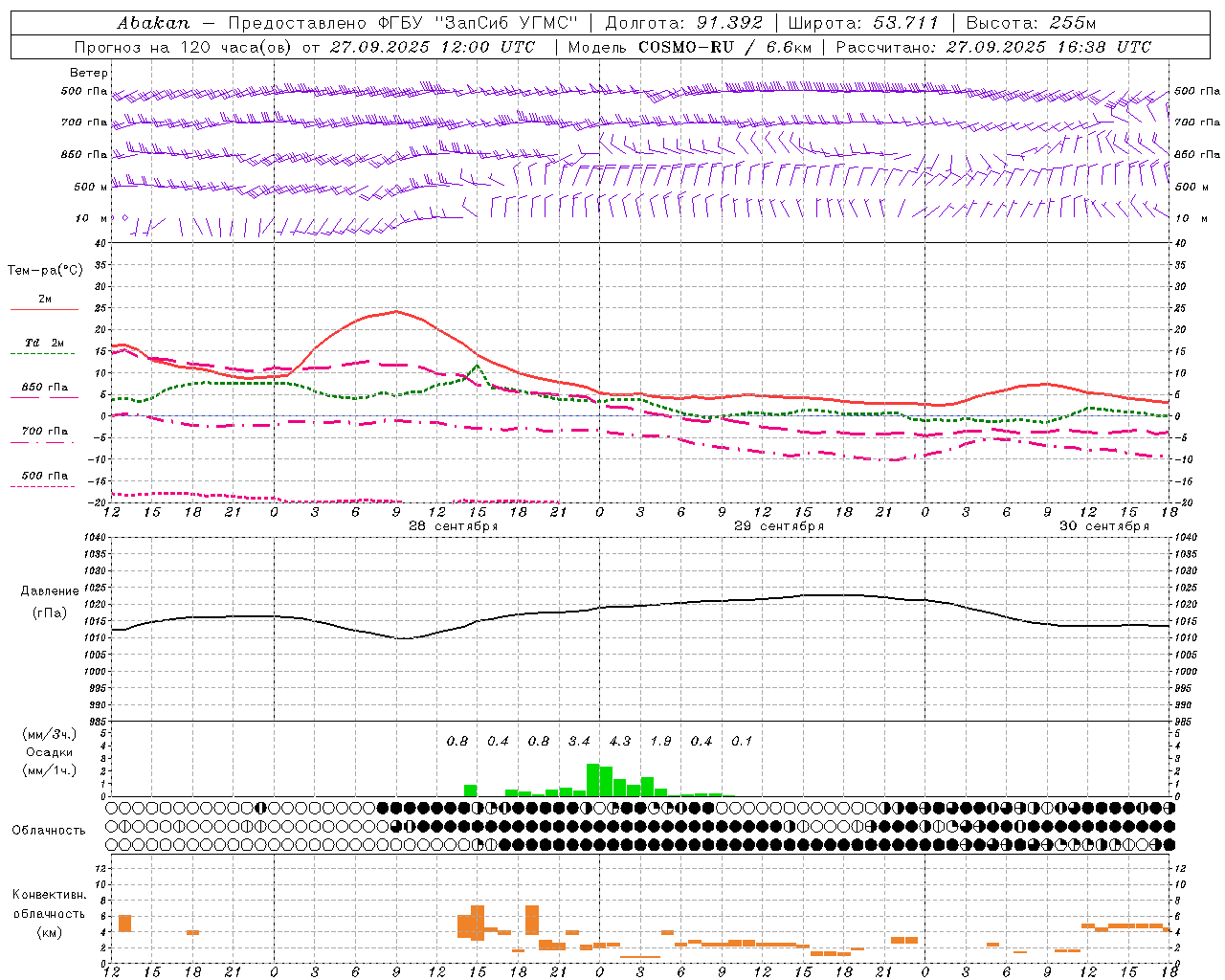Viewport: 1225px width, 980px height.
Task: Click the "Облачность" cloudiness label
Action: (49, 830)
